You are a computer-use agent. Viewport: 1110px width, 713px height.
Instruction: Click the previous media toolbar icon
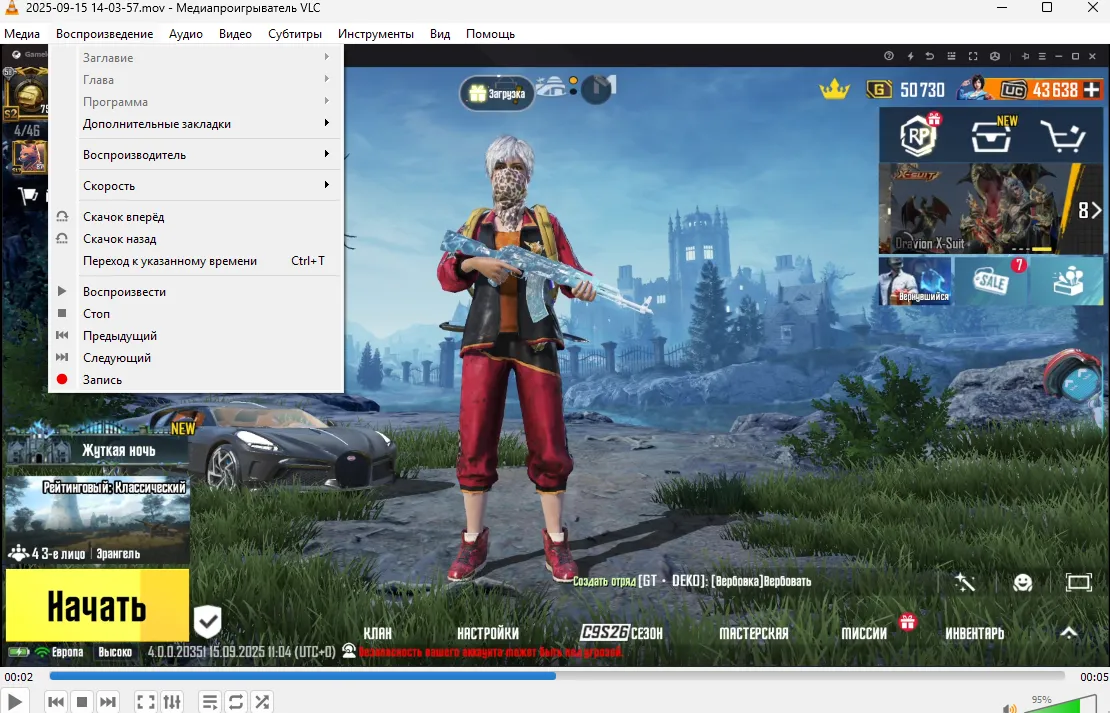click(x=56, y=702)
